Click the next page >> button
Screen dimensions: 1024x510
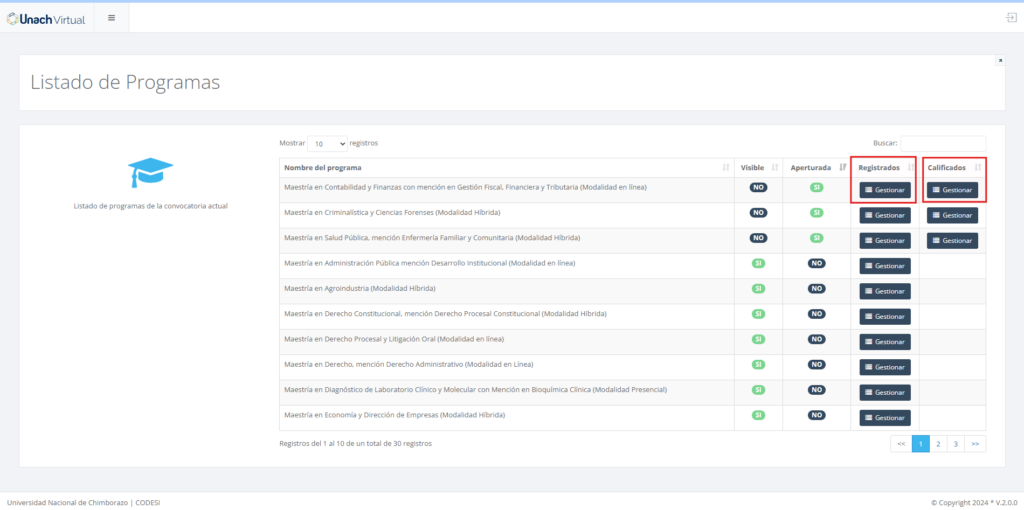coord(975,444)
